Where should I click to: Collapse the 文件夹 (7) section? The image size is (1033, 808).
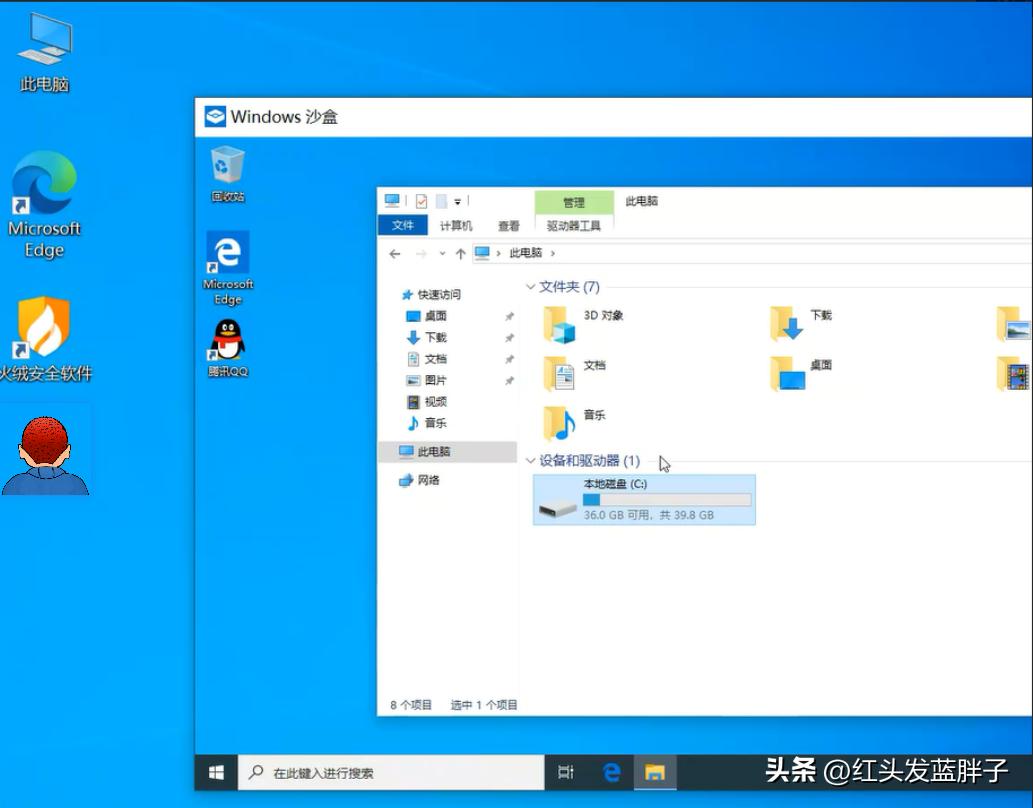tap(530, 287)
